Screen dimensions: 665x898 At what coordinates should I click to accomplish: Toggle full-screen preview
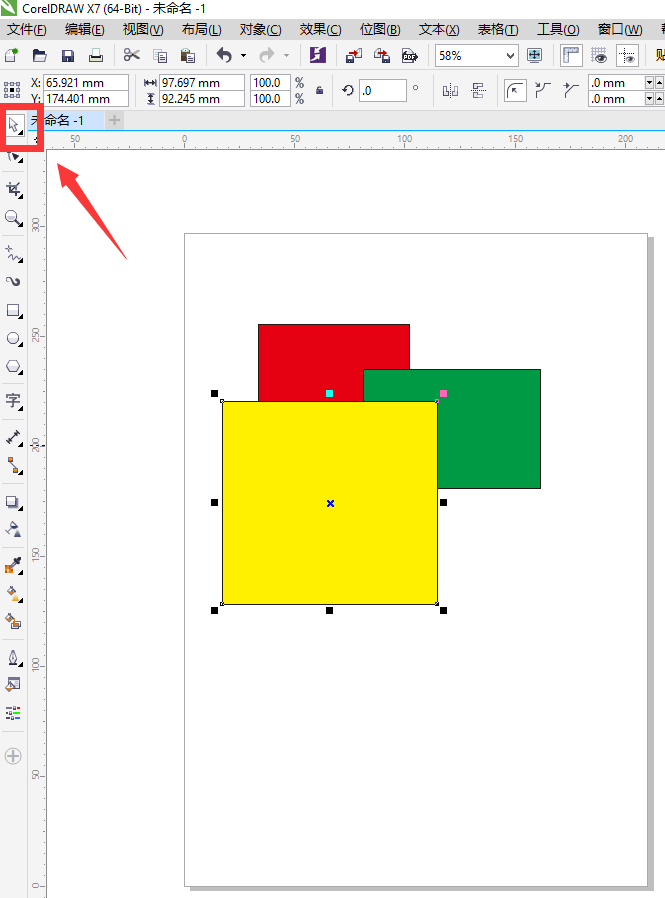pyautogui.click(x=534, y=56)
